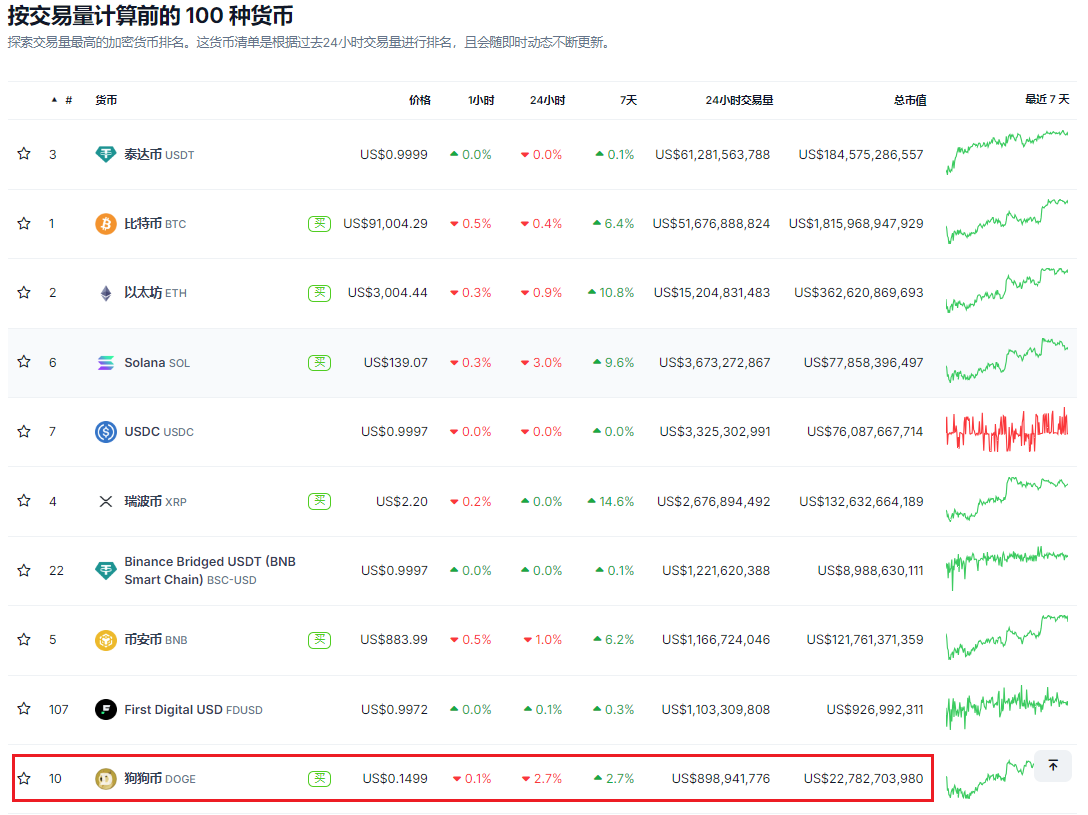The image size is (1088, 815).
Task: Click the Ethereum price US$3,004.44
Action: pyautogui.click(x=388, y=293)
